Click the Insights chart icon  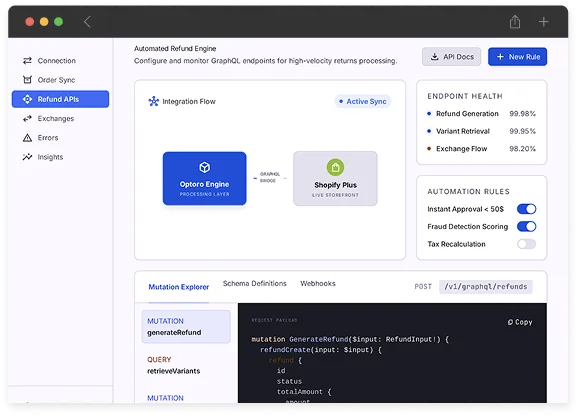[x=27, y=157]
